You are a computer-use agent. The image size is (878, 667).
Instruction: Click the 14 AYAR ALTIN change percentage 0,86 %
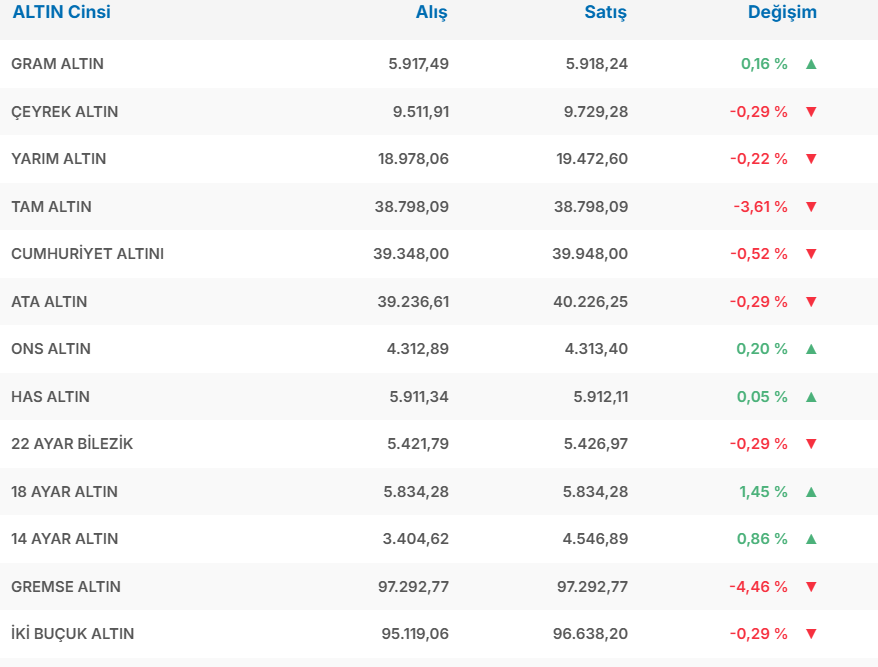762,539
